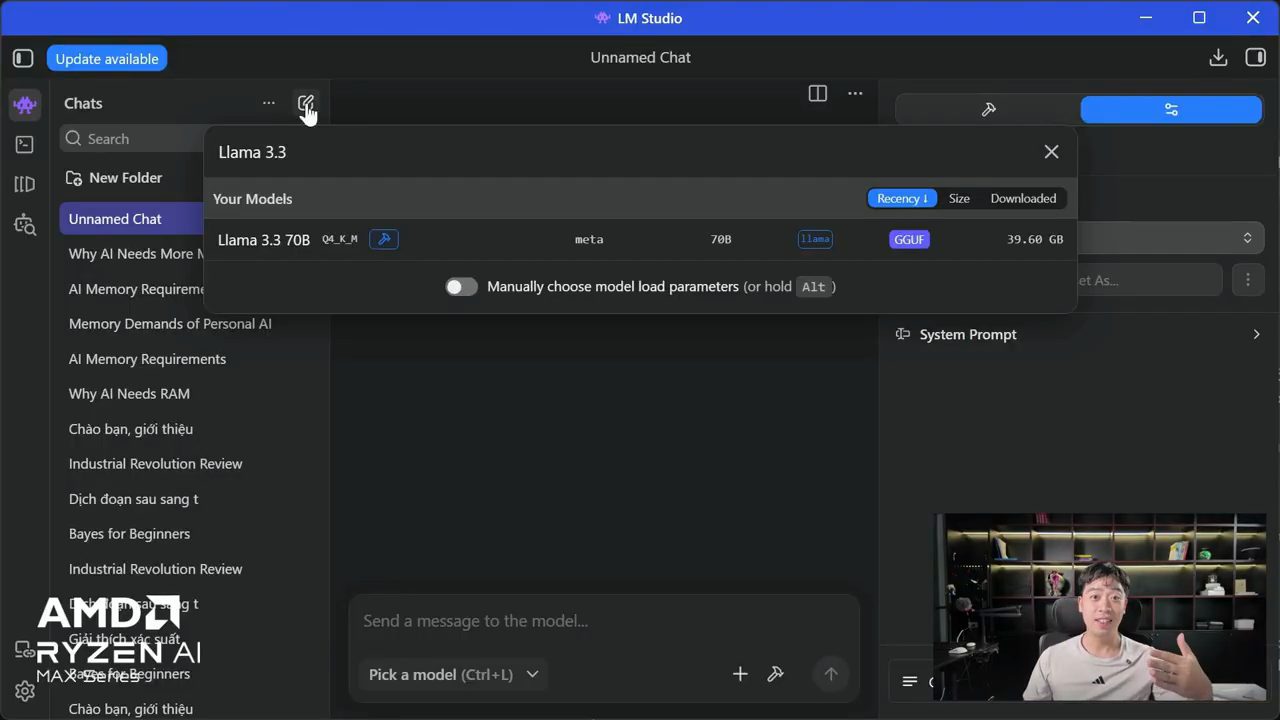Open the Pick a model dropdown
Screen dimensions: 1280x720
click(x=454, y=674)
